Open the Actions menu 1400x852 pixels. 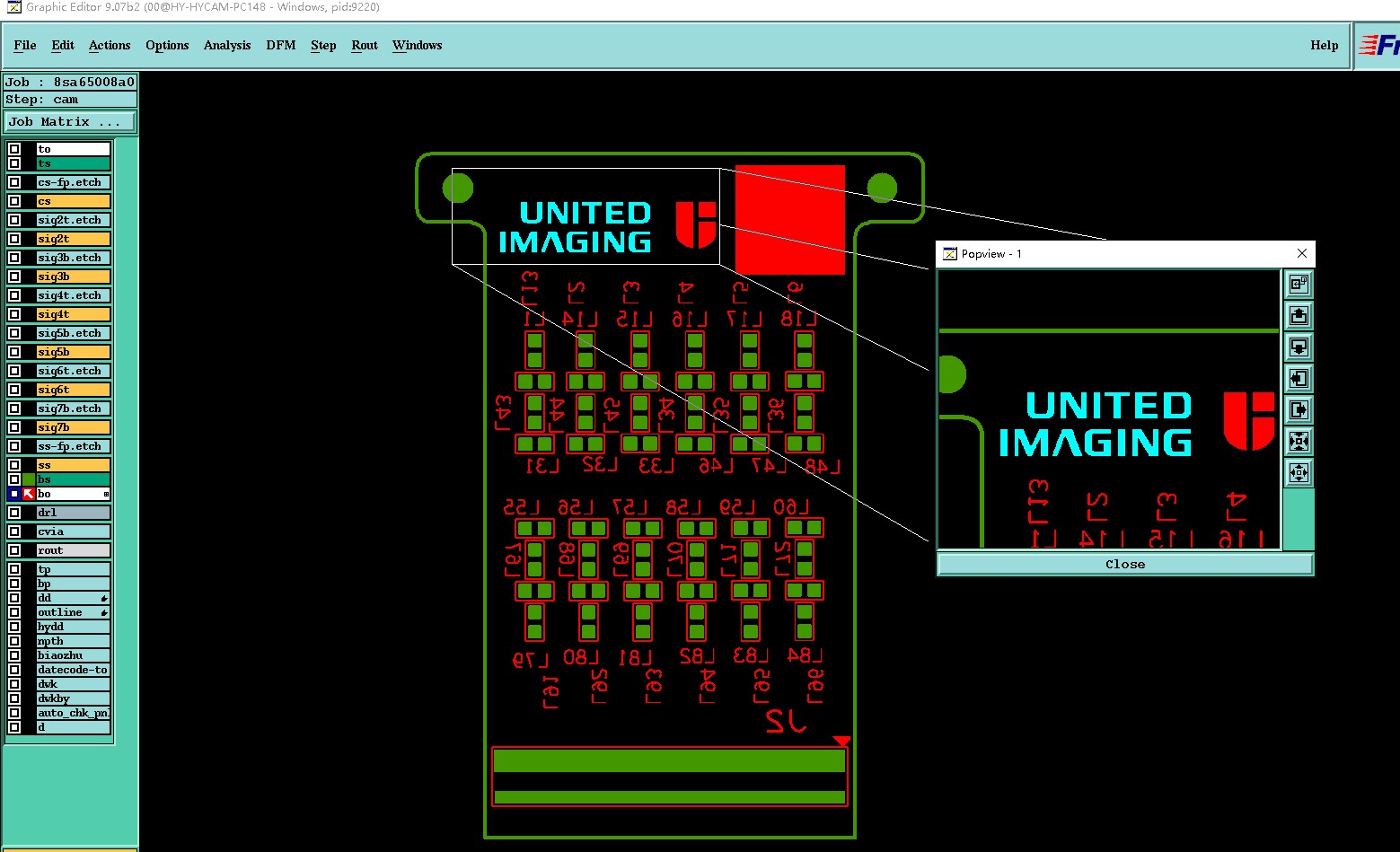110,45
